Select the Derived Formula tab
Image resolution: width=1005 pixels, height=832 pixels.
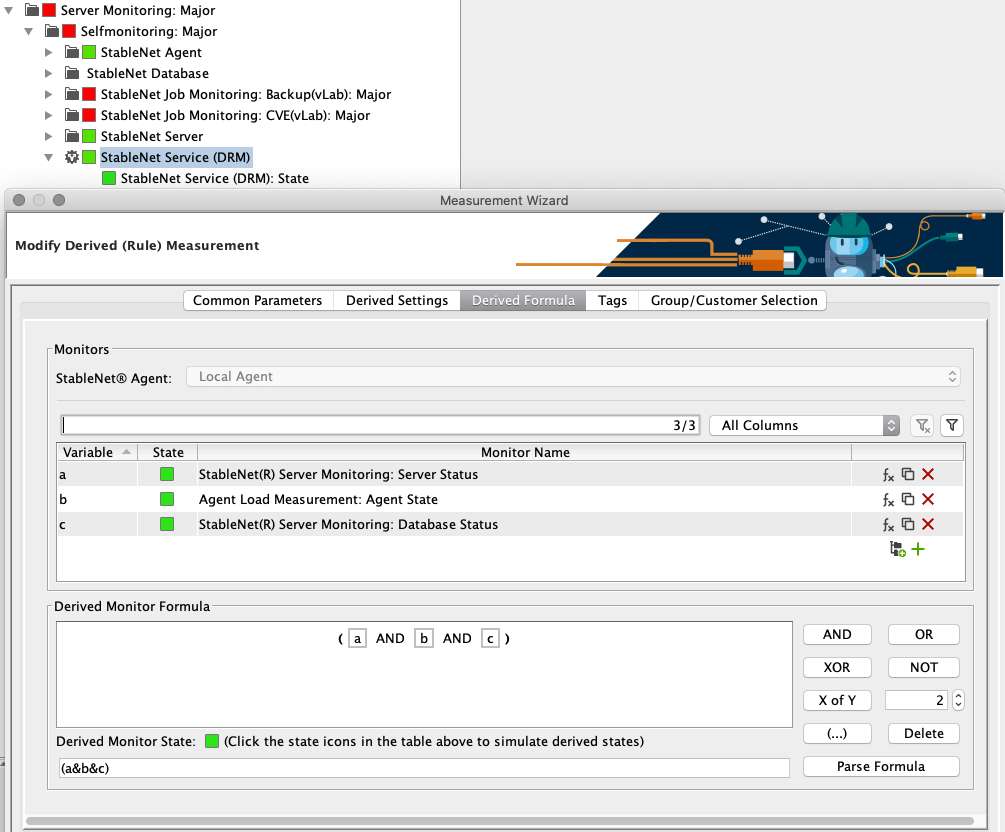point(523,301)
